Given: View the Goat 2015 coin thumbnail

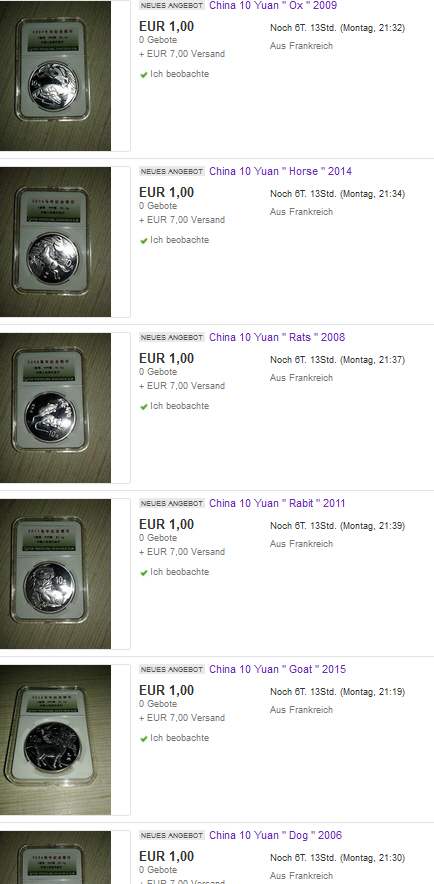Looking at the screenshot, I should (x=55, y=740).
